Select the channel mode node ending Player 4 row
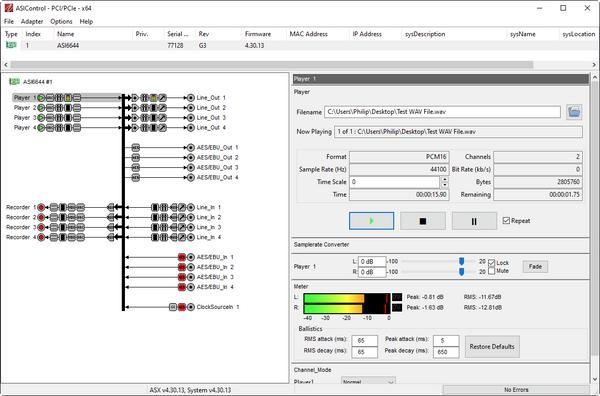 77,127
